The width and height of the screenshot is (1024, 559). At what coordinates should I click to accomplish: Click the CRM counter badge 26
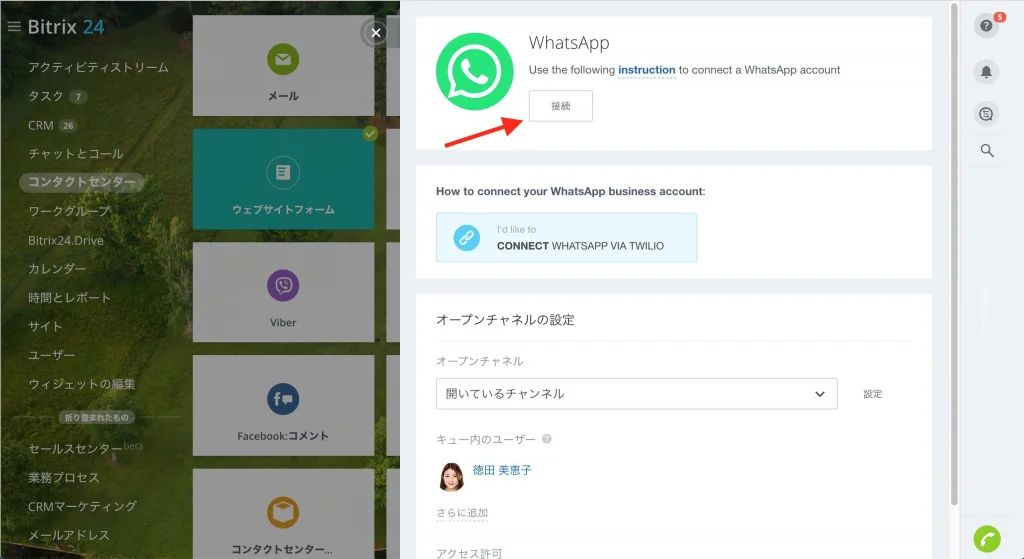point(68,125)
